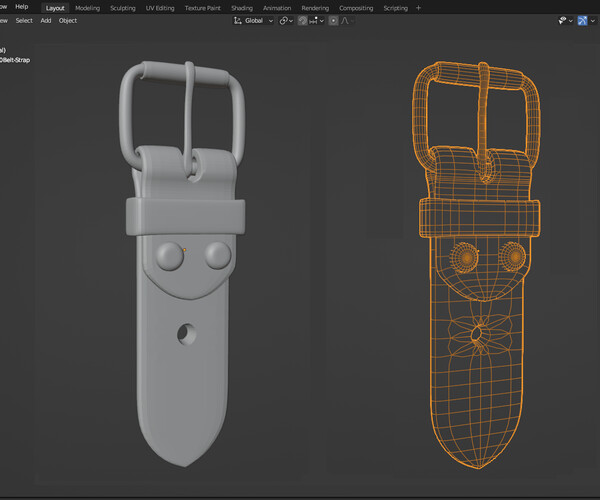Open the Animation workspace tab

(277, 8)
